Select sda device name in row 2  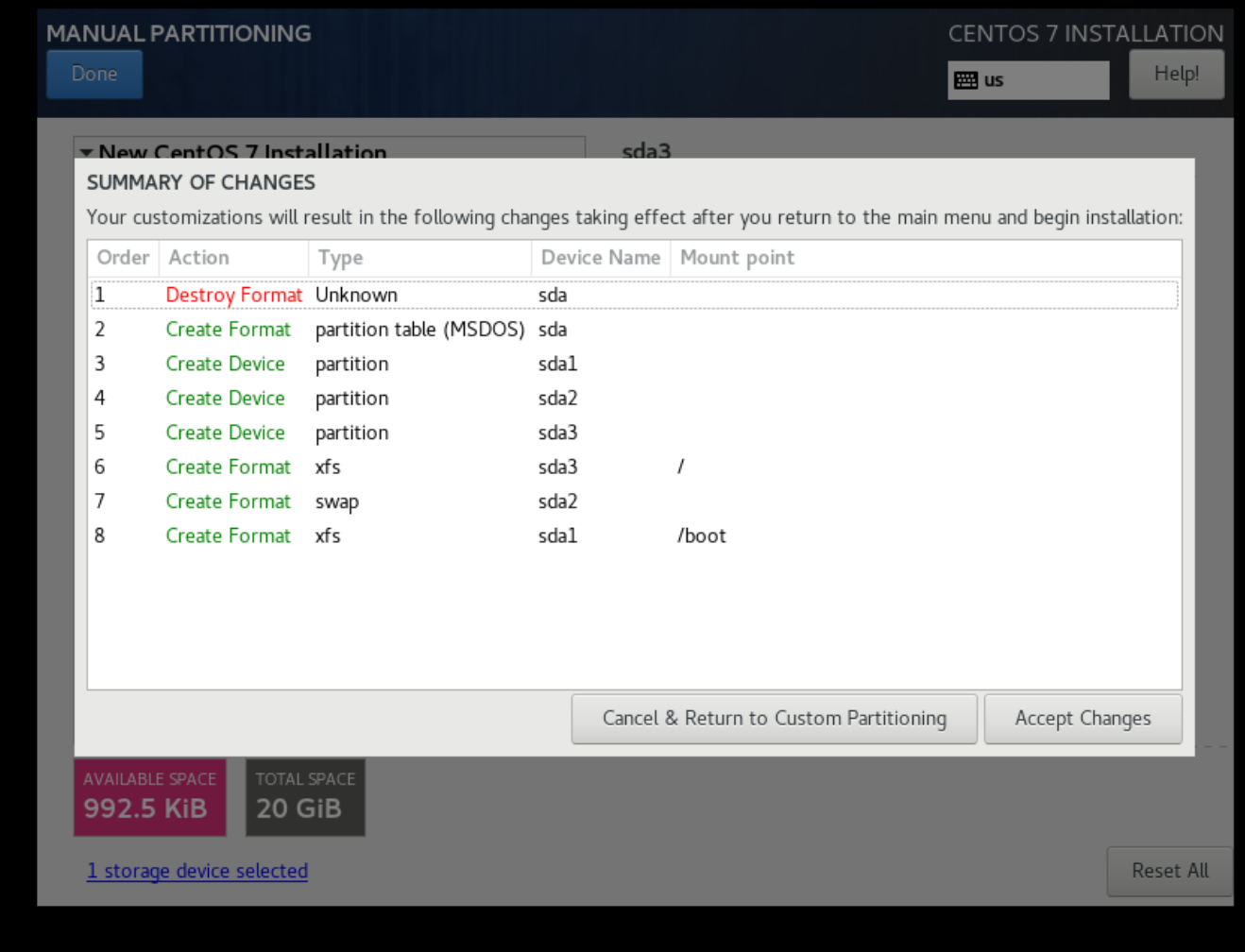[x=553, y=330]
